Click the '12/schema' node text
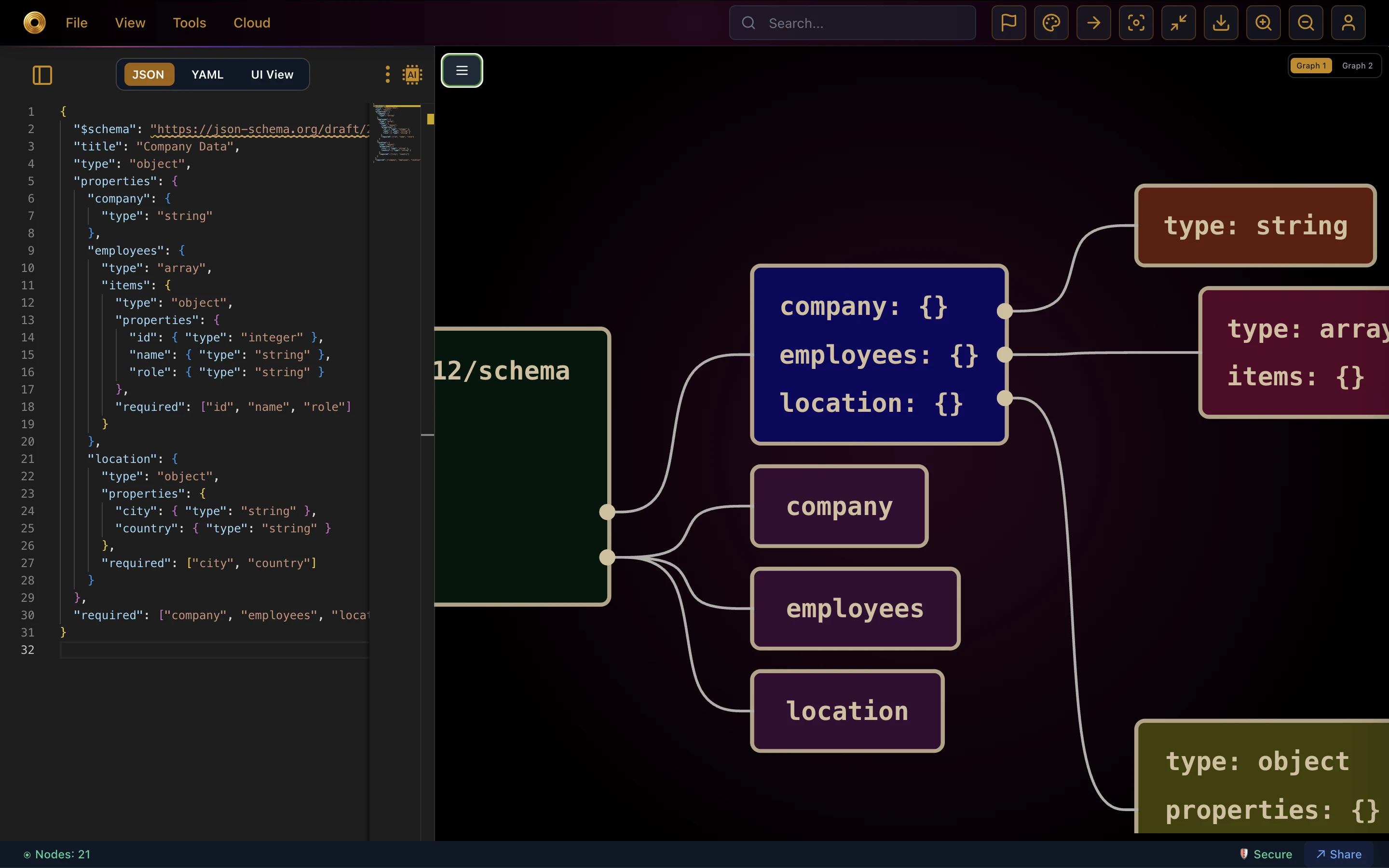The image size is (1389, 868). pyautogui.click(x=502, y=371)
